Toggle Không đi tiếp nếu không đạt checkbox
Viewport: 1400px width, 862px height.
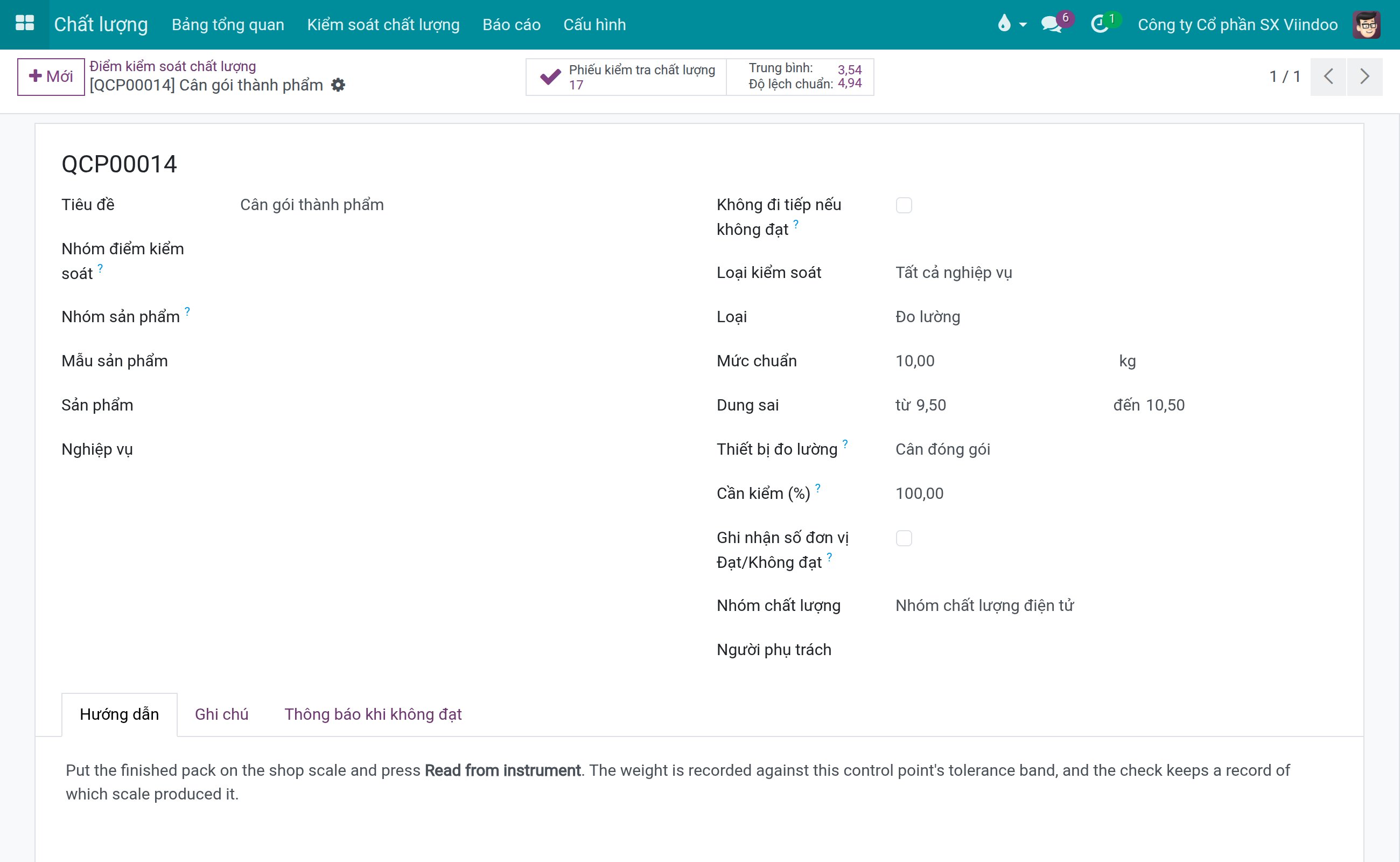[x=904, y=205]
